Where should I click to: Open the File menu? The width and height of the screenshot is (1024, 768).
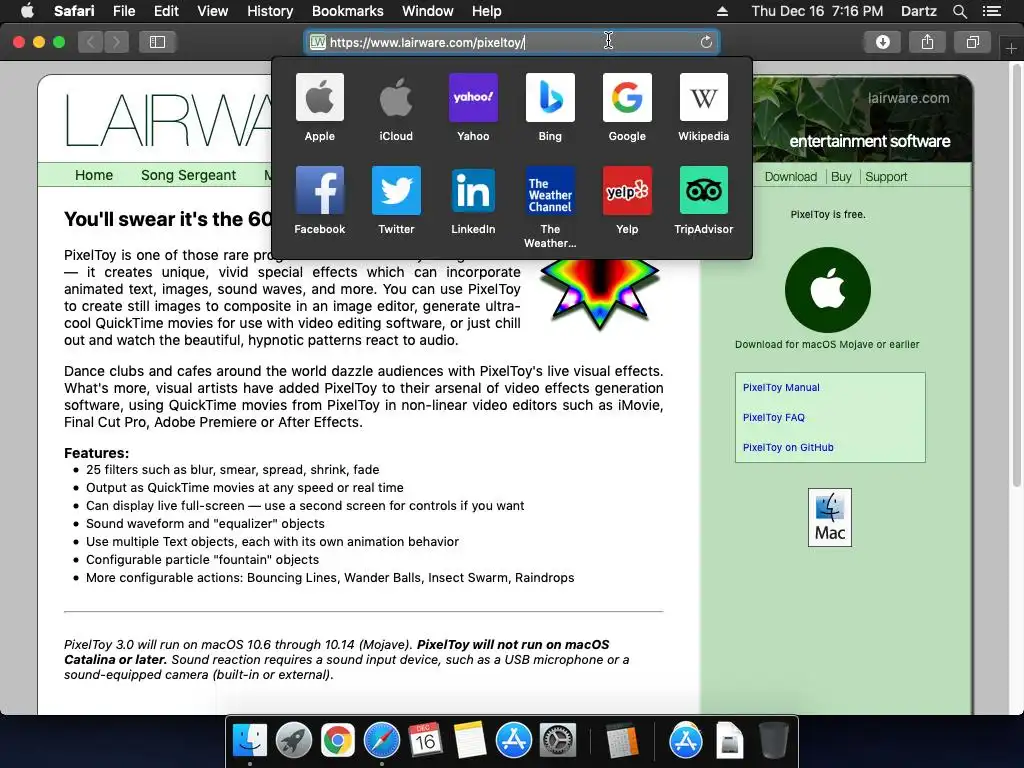[x=123, y=11]
